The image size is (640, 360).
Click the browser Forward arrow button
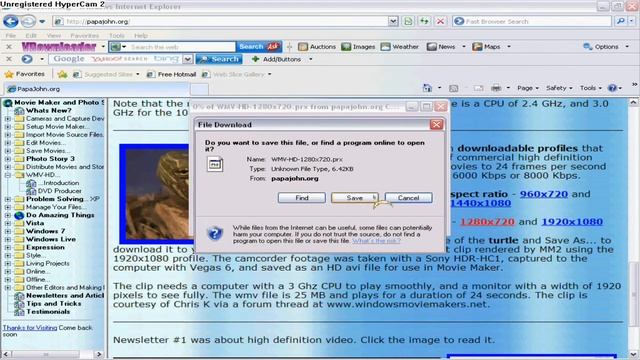[x=28, y=21]
